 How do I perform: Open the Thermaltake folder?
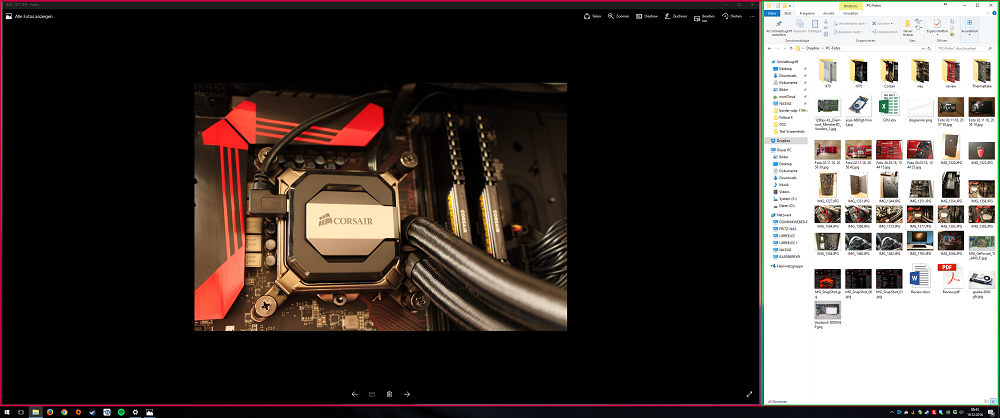point(982,73)
